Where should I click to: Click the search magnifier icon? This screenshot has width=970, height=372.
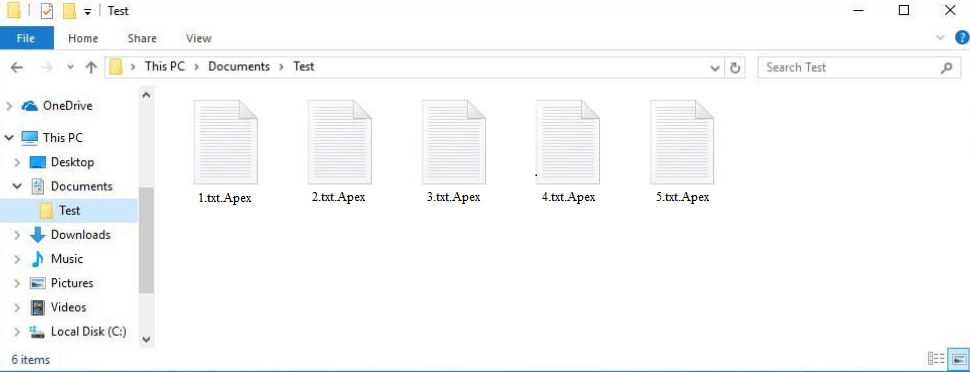(946, 67)
